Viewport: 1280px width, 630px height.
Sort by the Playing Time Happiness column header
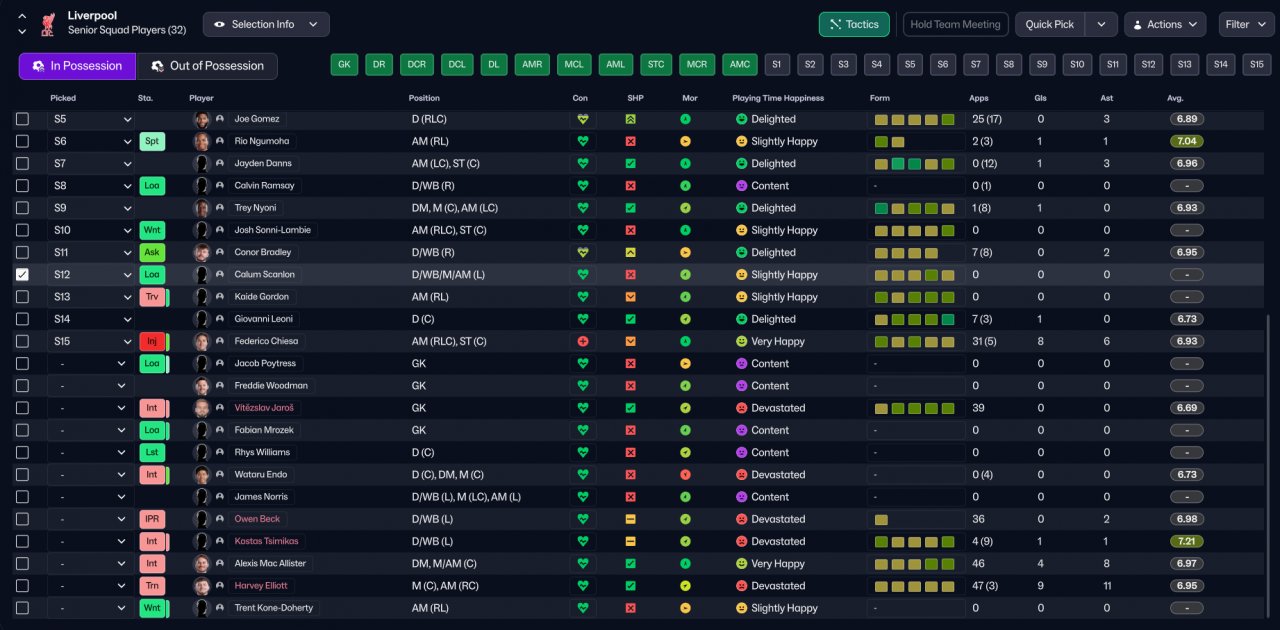777,98
